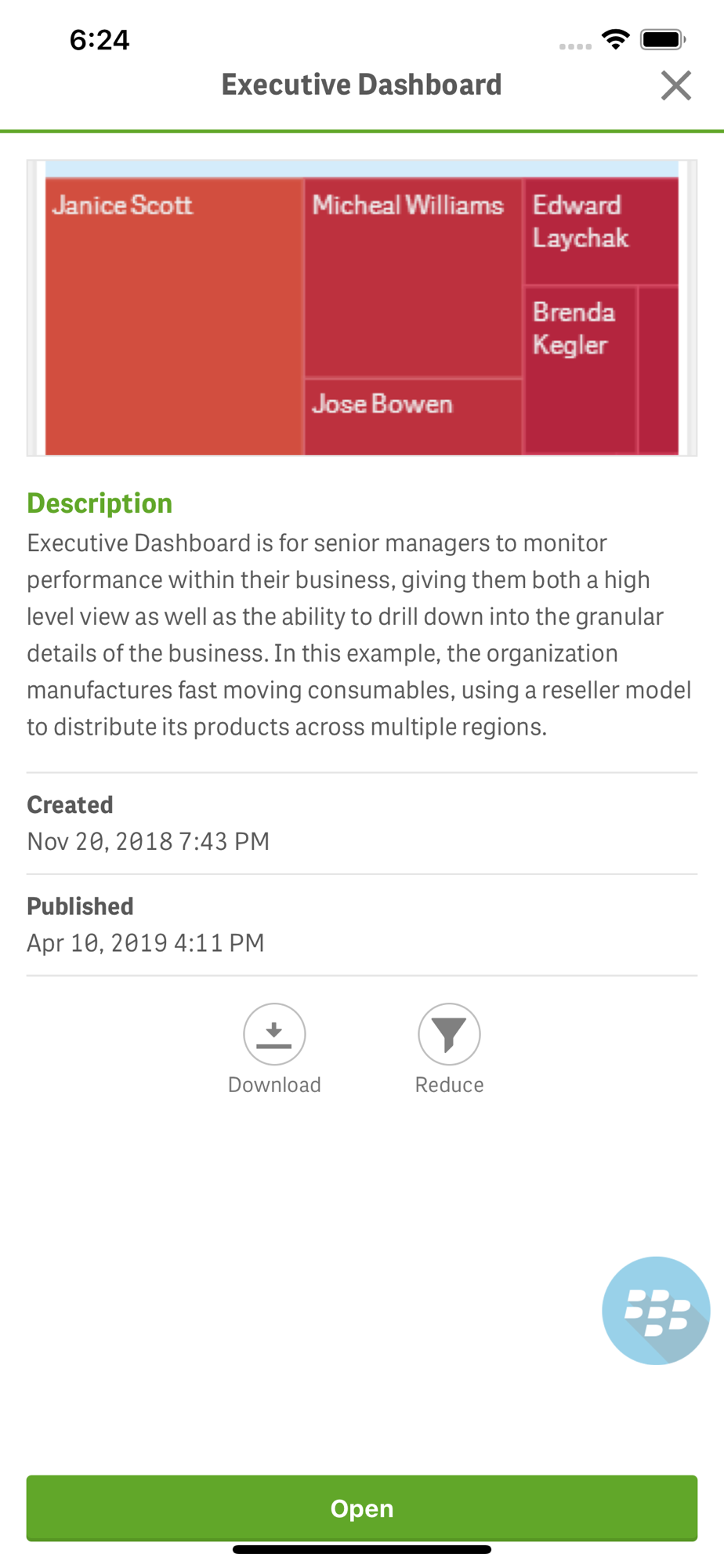The image size is (724, 1568).
Task: Select the Jose Bowen treemap tile
Action: tap(413, 417)
